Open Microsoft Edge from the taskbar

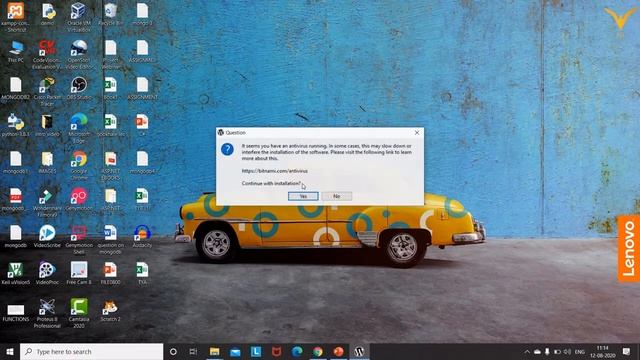tap(297, 351)
